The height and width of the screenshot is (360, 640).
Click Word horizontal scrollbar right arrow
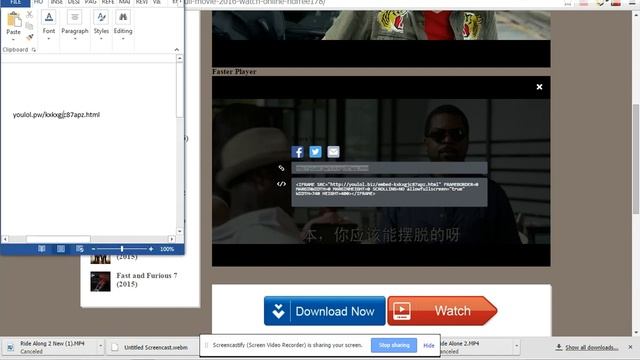click(x=172, y=239)
